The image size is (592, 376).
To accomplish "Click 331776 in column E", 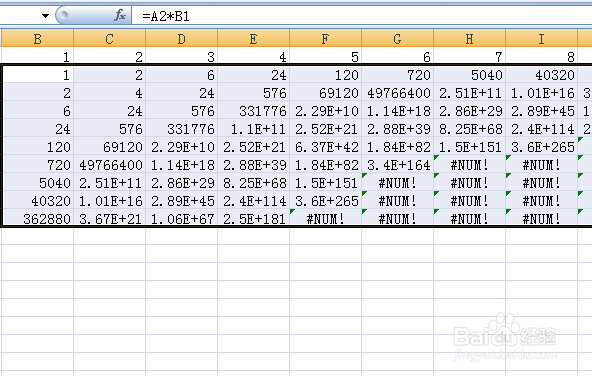I will click(x=253, y=111).
